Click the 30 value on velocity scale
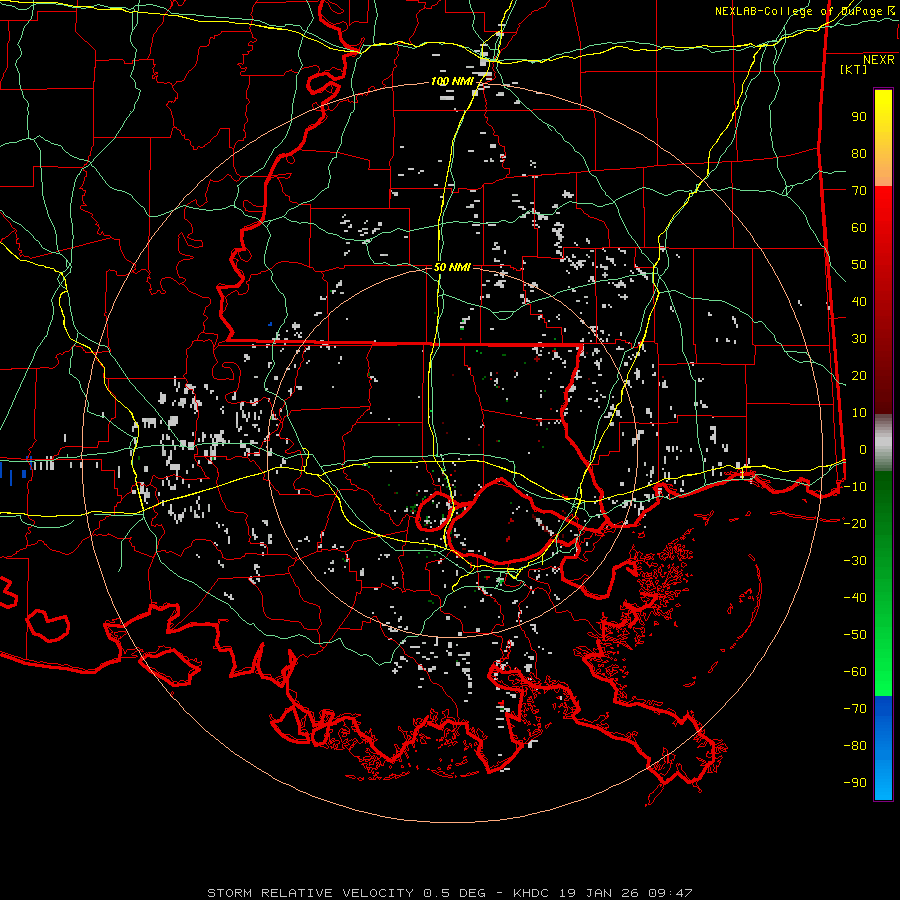 point(859,339)
